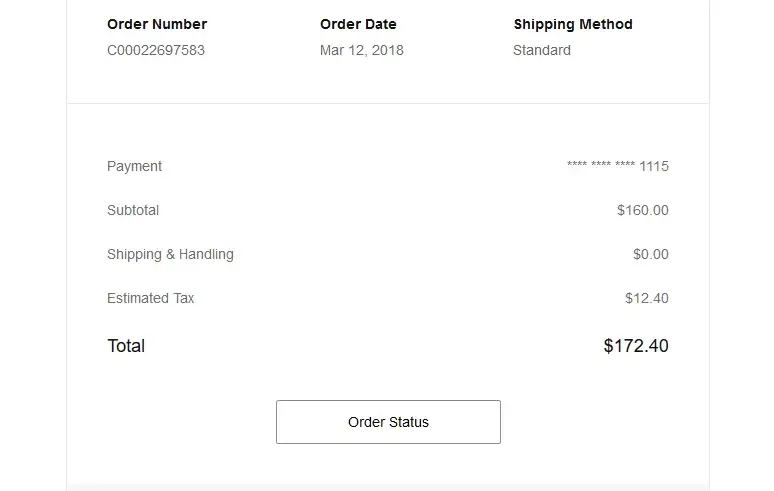This screenshot has height=491, width=774.
Task: Click the Shipping & Handling label
Action: 170,254
